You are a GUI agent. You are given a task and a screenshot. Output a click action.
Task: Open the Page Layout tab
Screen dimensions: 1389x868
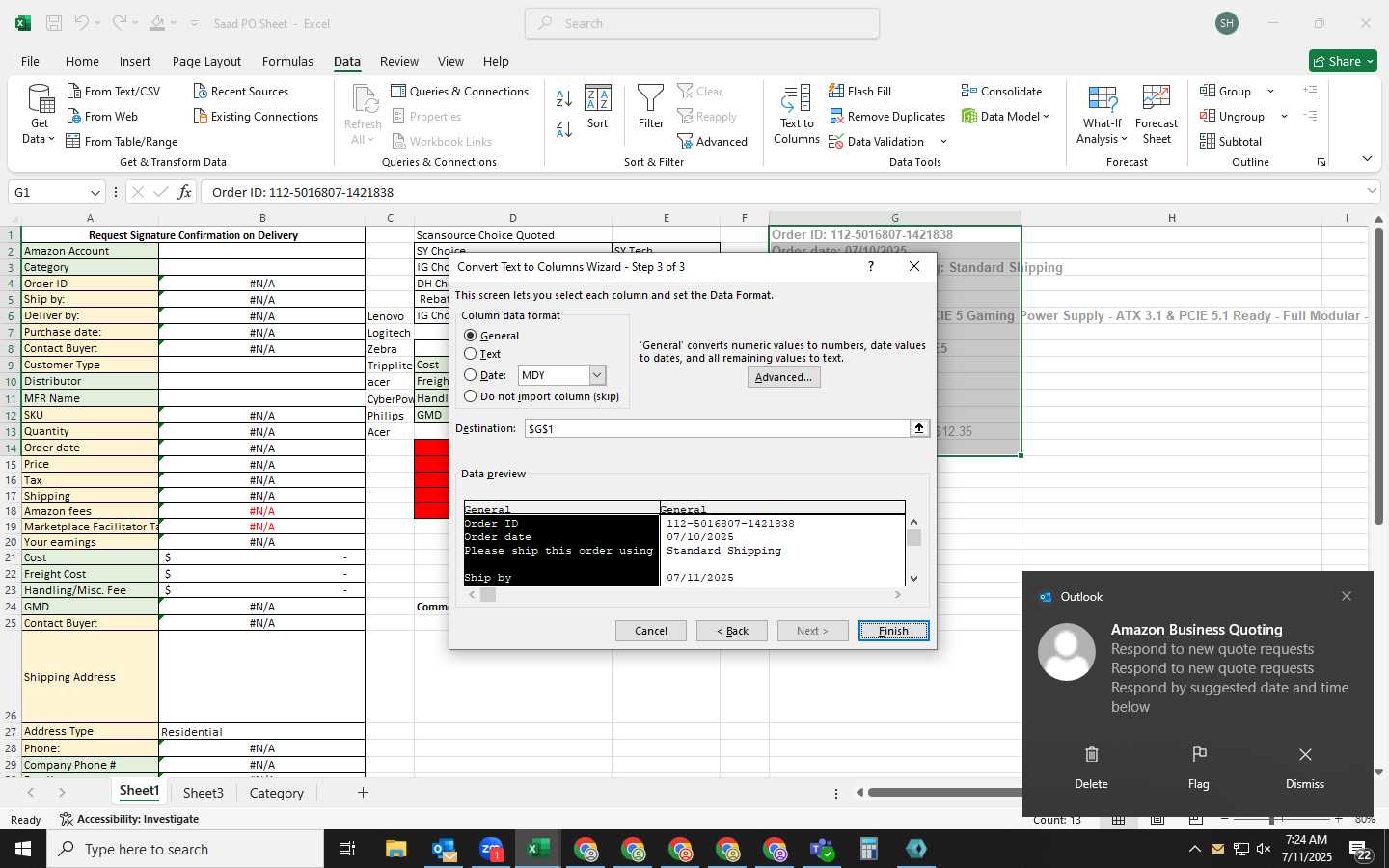click(x=206, y=61)
